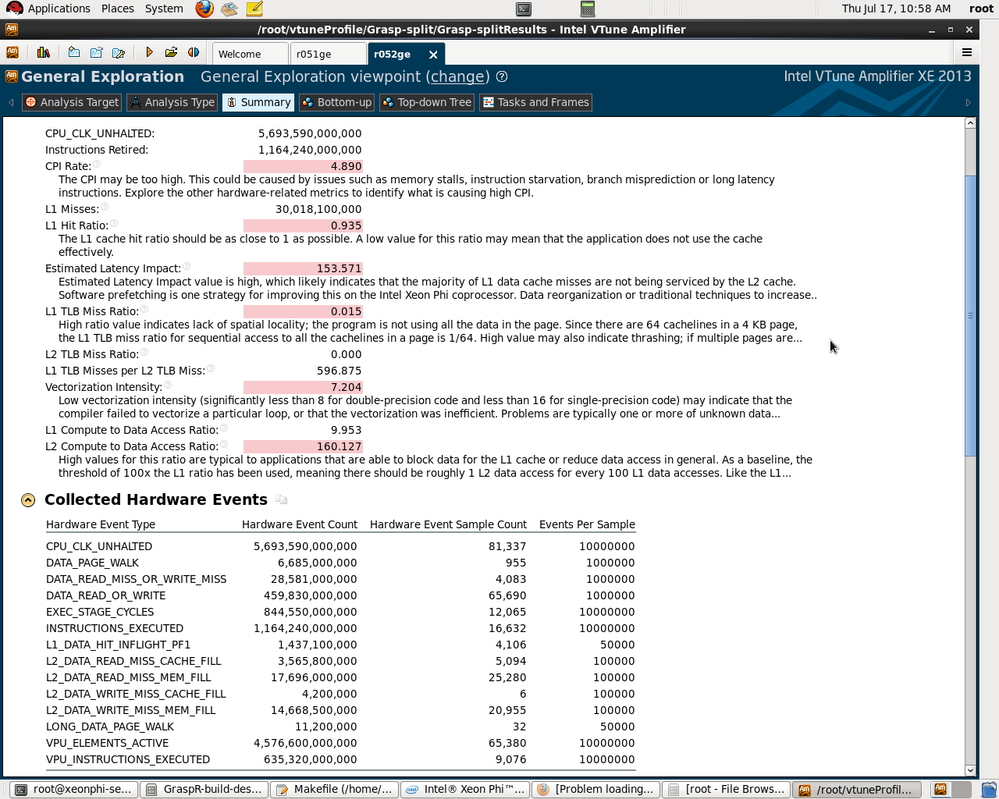Click the Estimated Latency Impact help icon
999x799 pixels.
[187, 266]
